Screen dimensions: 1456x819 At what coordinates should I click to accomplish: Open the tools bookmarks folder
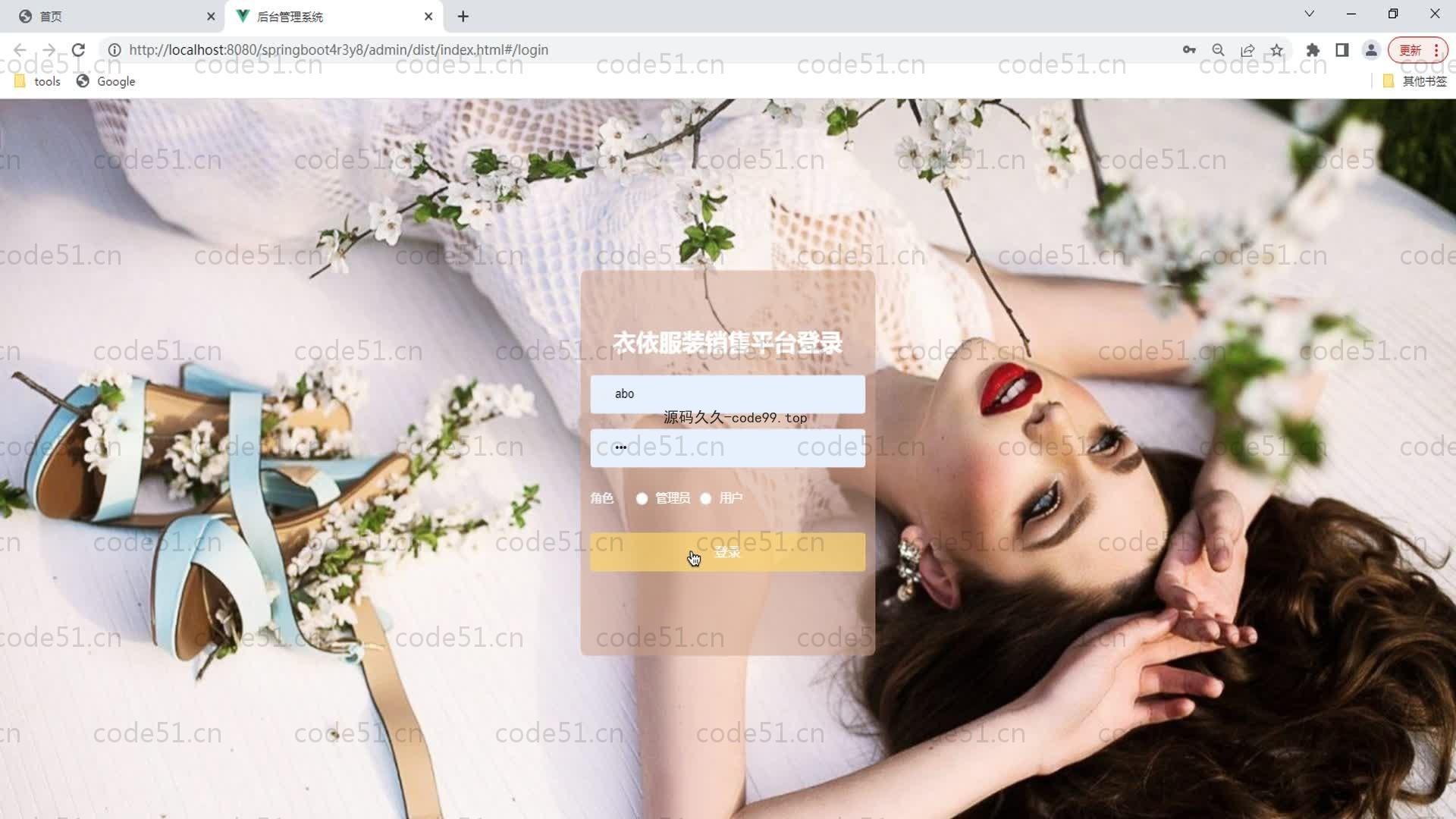pyautogui.click(x=38, y=81)
